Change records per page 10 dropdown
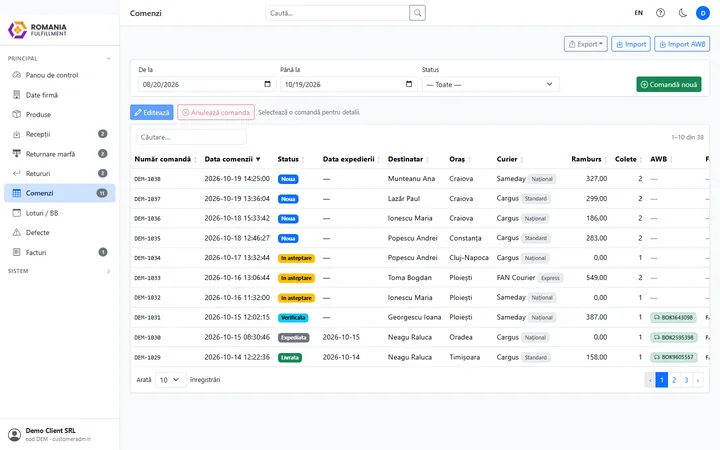The width and height of the screenshot is (720, 450). point(170,380)
